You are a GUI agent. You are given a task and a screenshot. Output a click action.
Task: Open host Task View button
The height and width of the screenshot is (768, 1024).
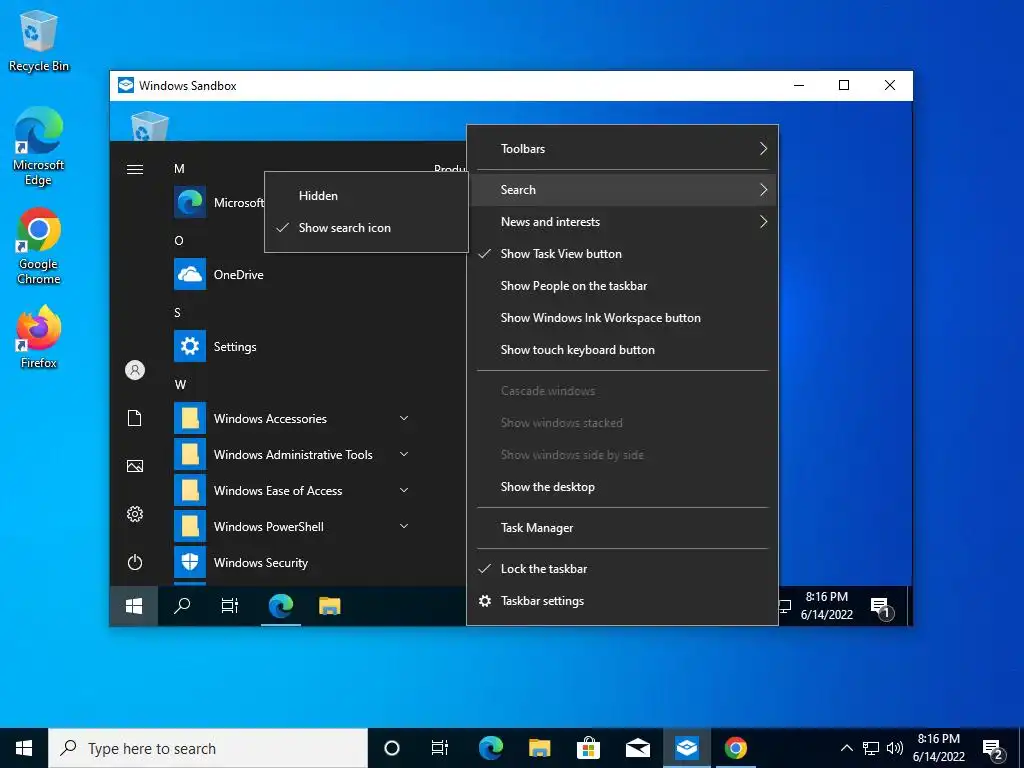coord(440,748)
